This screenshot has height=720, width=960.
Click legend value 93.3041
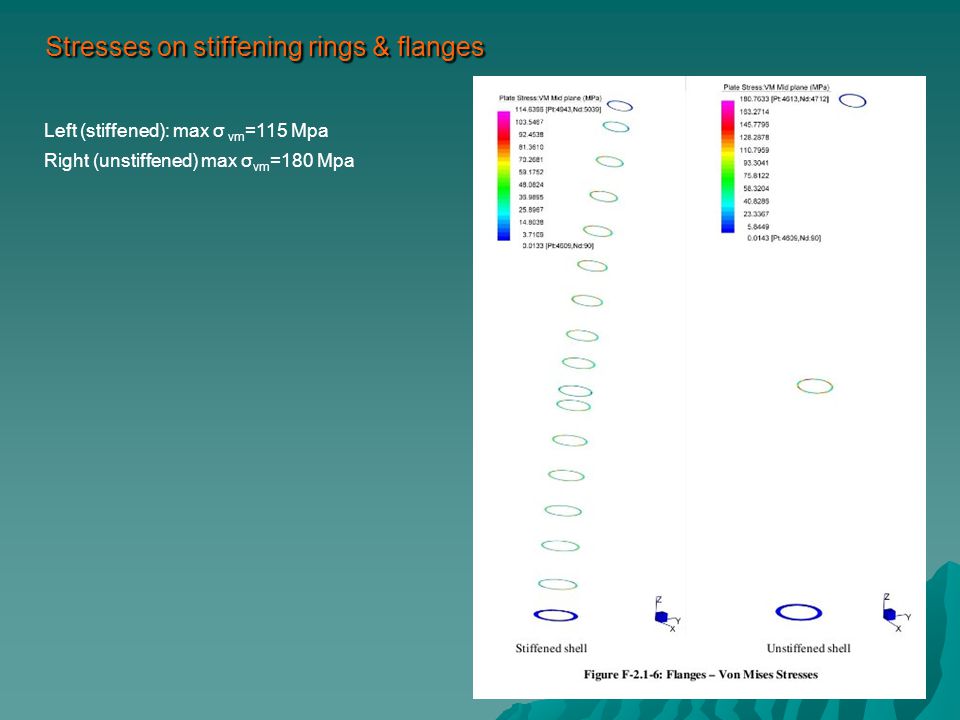(756, 163)
